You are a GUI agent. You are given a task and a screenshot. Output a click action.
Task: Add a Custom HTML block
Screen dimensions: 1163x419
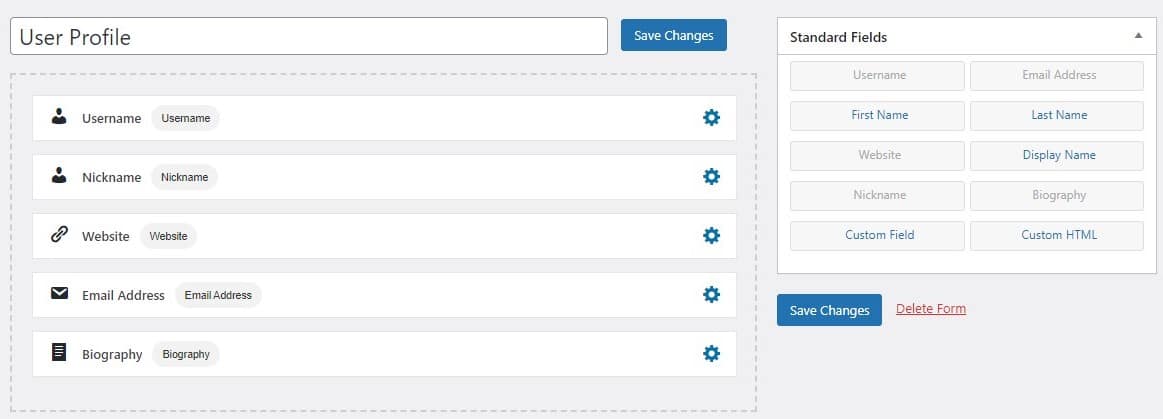1057,235
